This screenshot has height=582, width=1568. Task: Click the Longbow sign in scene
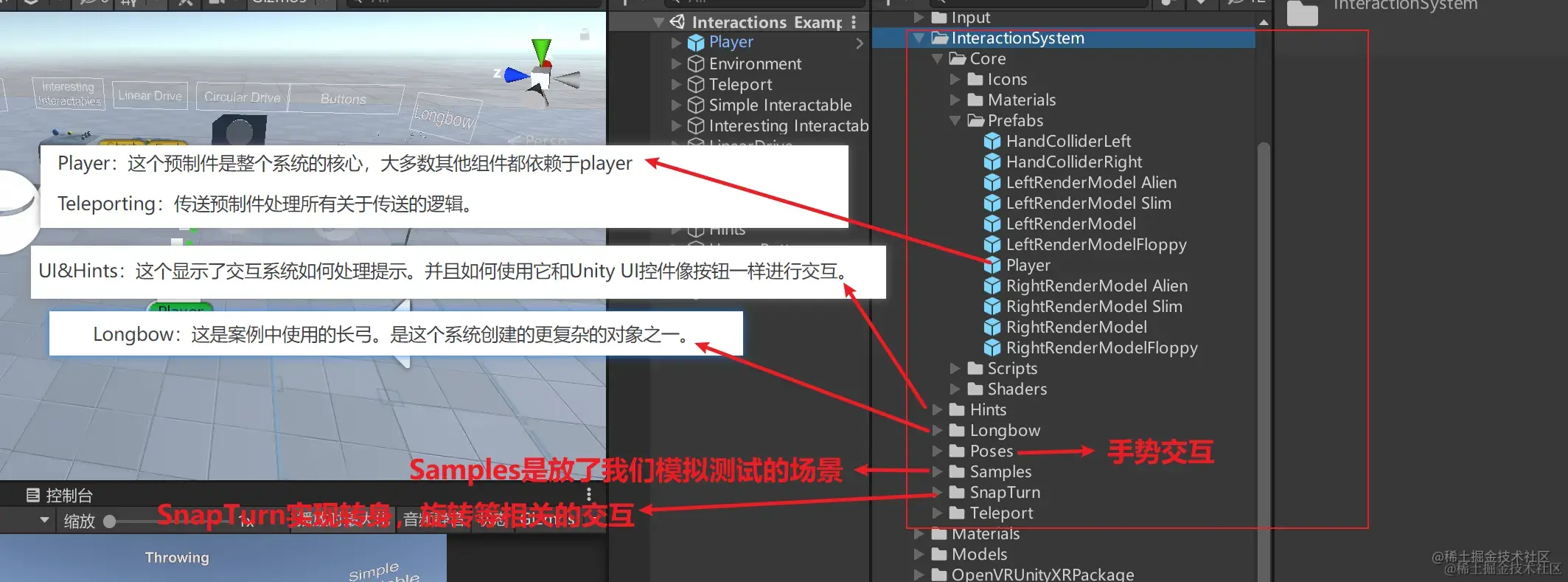point(445,117)
